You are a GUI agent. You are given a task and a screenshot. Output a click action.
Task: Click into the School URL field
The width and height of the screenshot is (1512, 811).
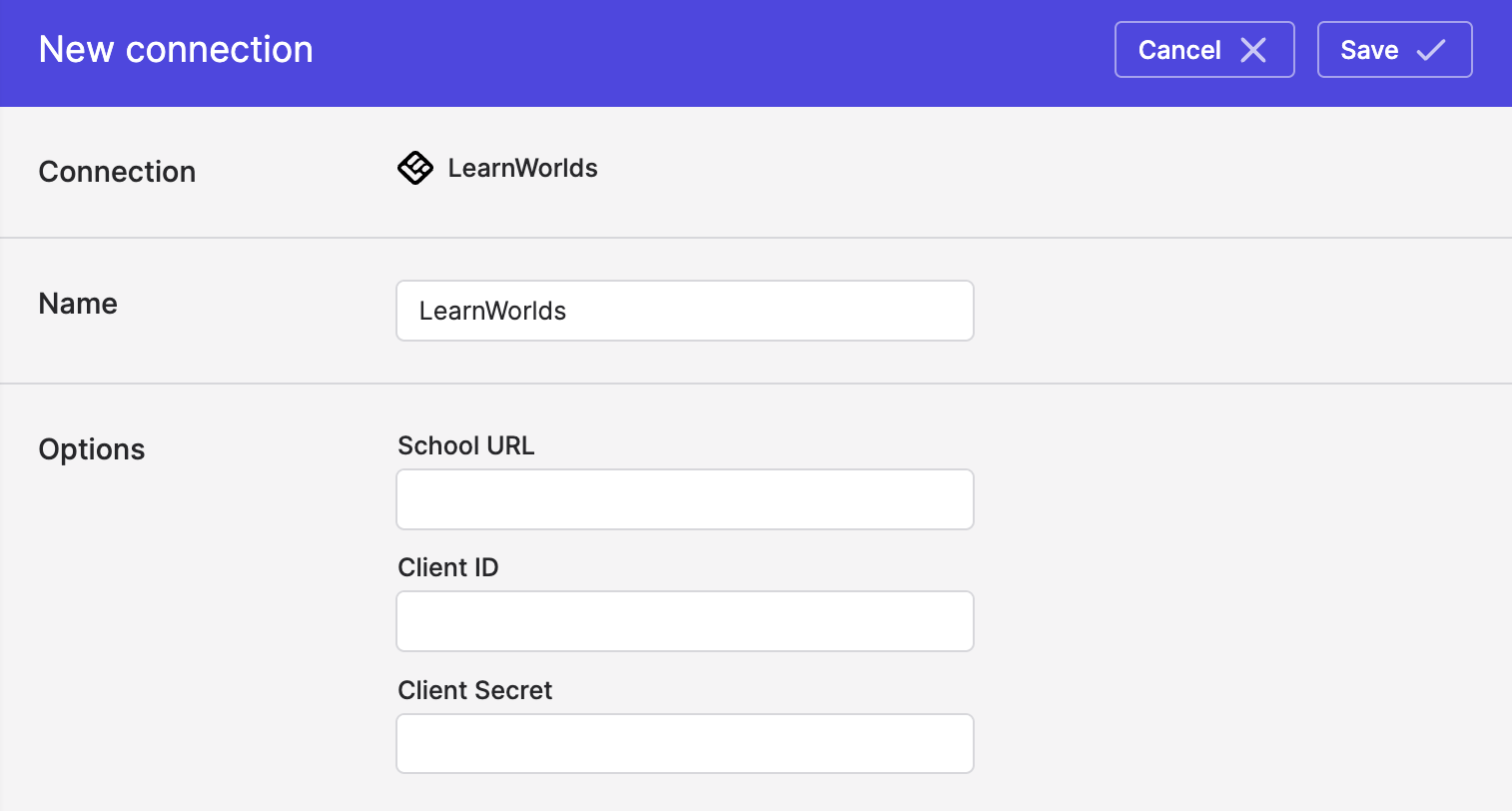685,499
